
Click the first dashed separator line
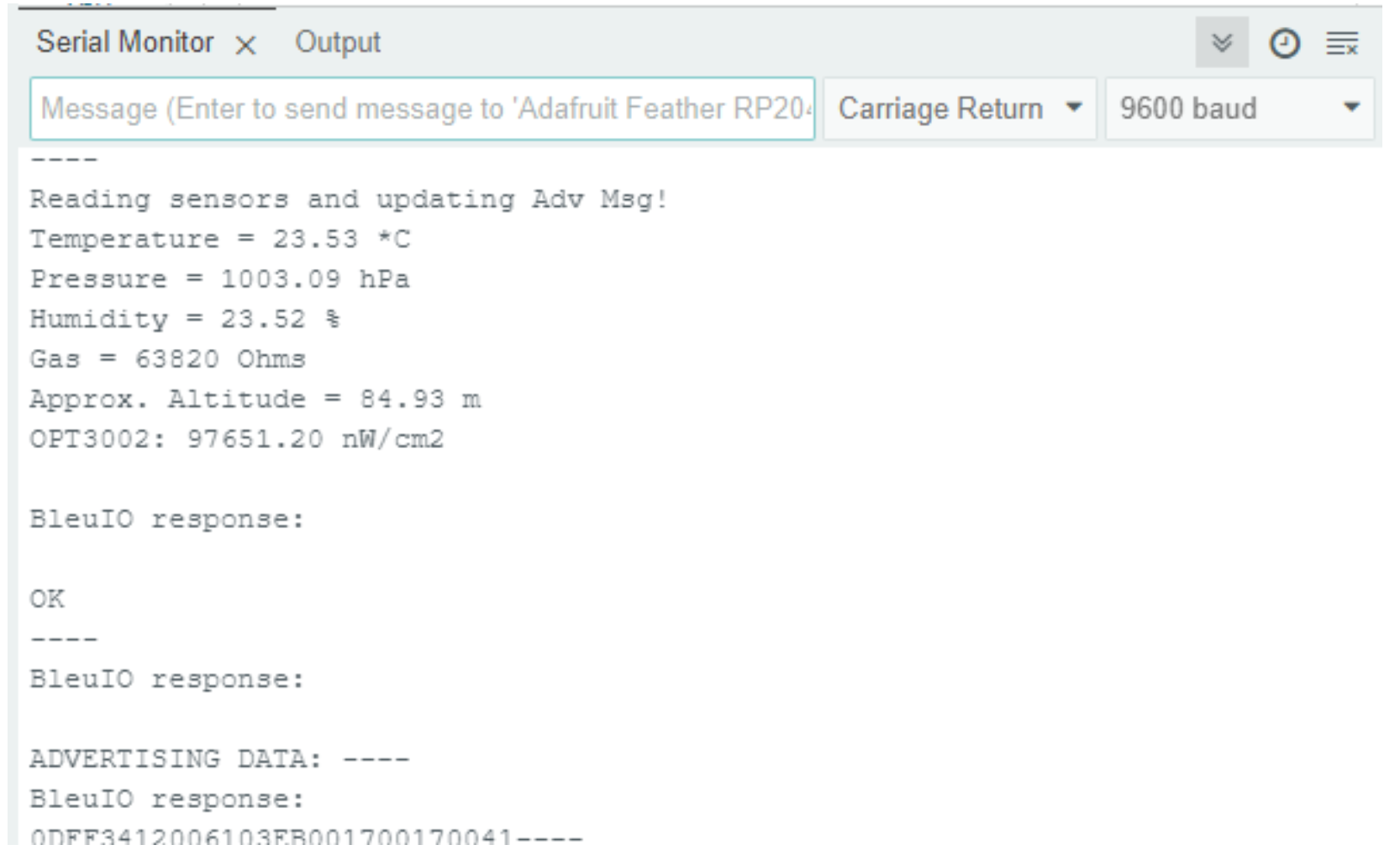(x=64, y=160)
